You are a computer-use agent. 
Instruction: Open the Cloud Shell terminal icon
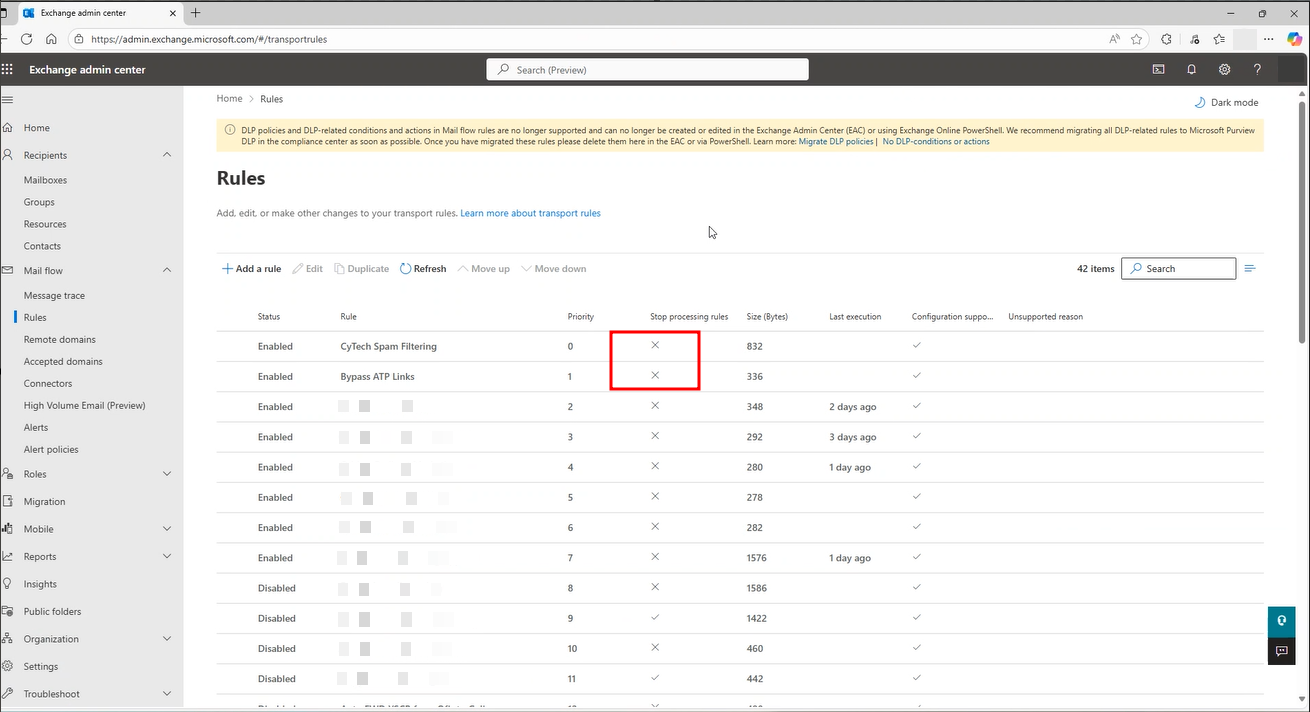pyautogui.click(x=1158, y=70)
